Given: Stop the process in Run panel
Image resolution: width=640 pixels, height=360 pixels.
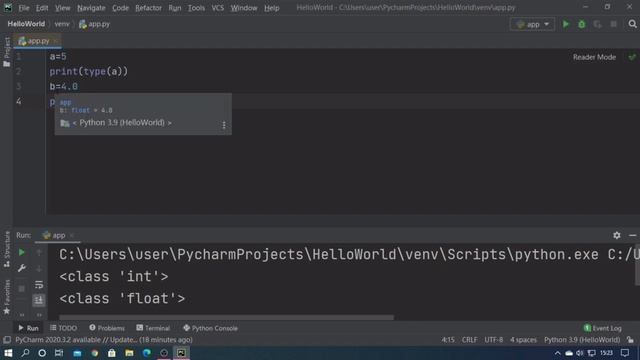Looking at the screenshot, I should [22, 289].
